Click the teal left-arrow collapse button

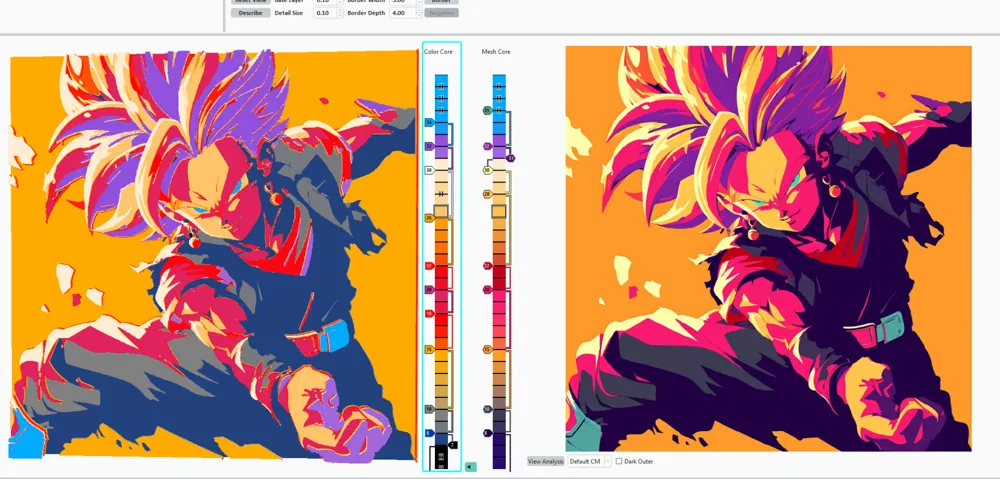point(471,467)
